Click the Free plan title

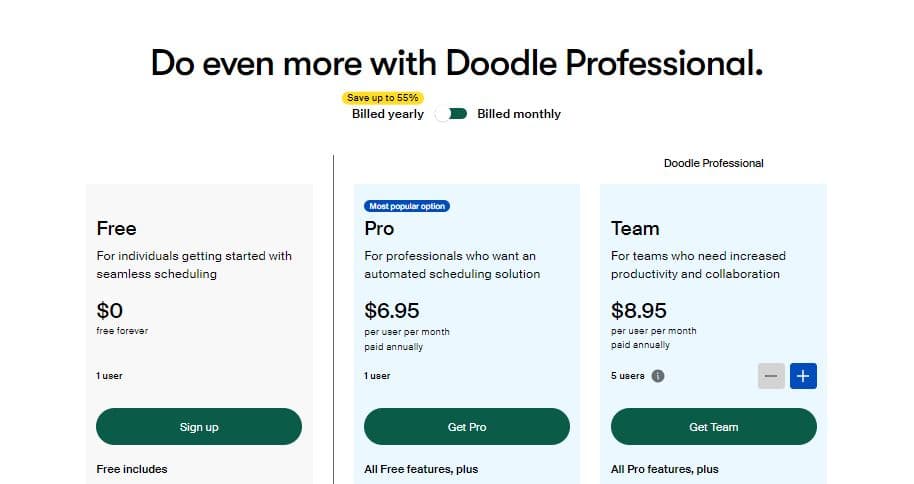tap(117, 229)
